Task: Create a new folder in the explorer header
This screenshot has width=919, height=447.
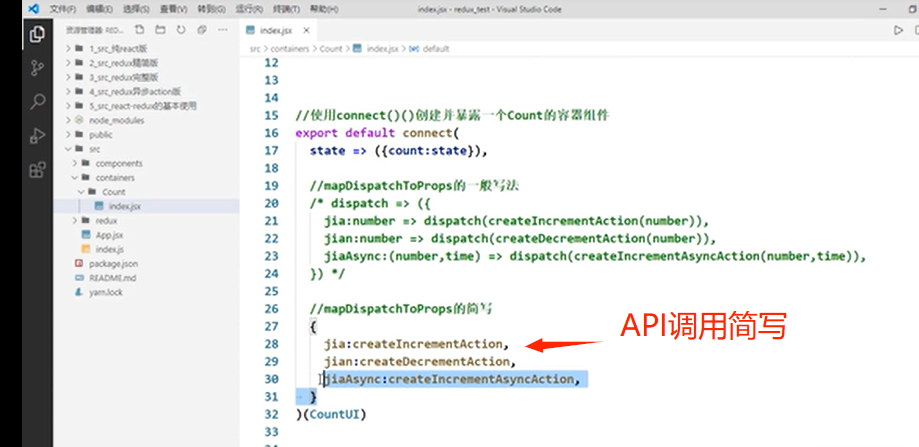Action: 159,29
